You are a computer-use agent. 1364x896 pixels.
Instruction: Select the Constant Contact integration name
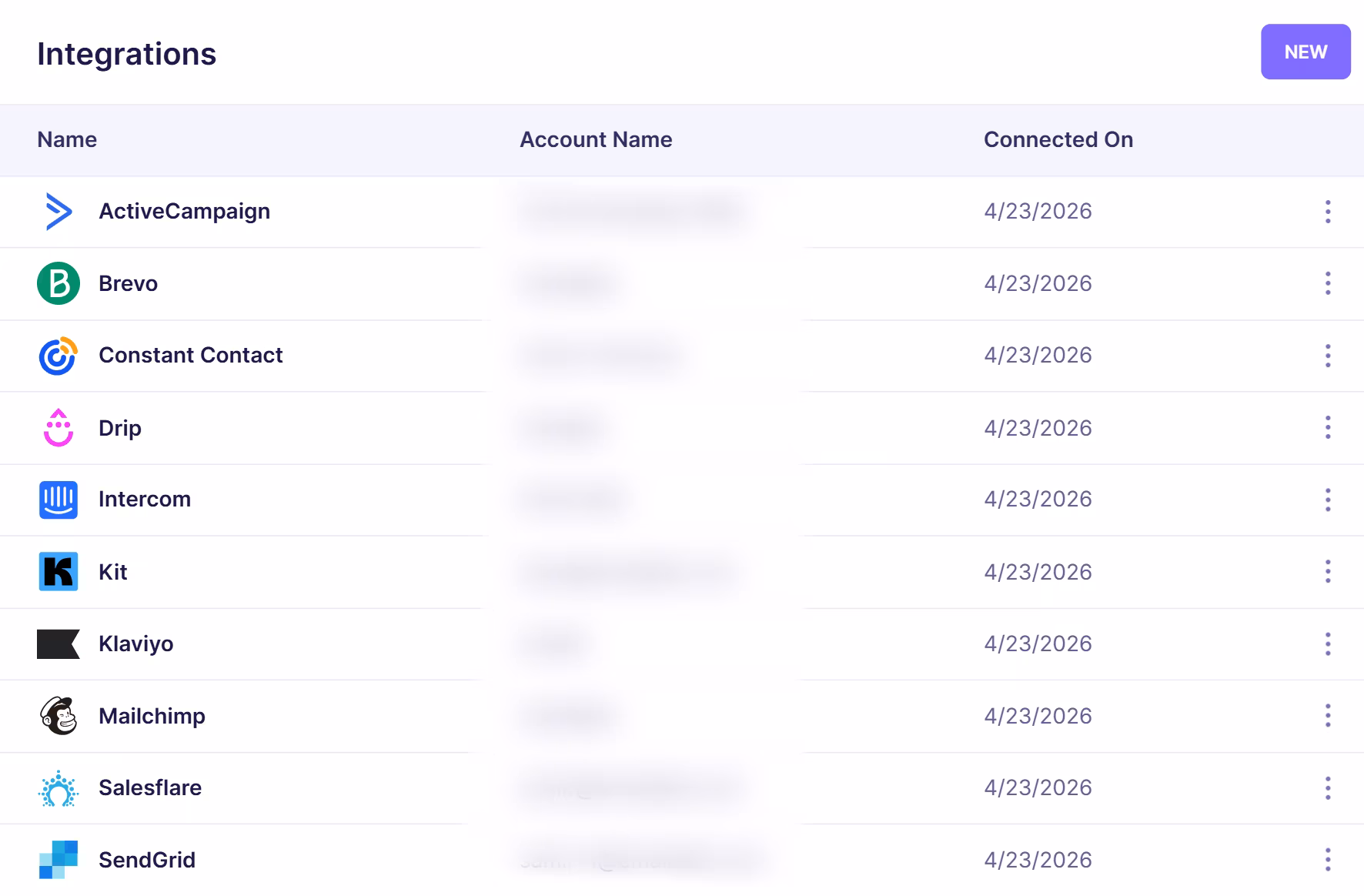pos(190,355)
